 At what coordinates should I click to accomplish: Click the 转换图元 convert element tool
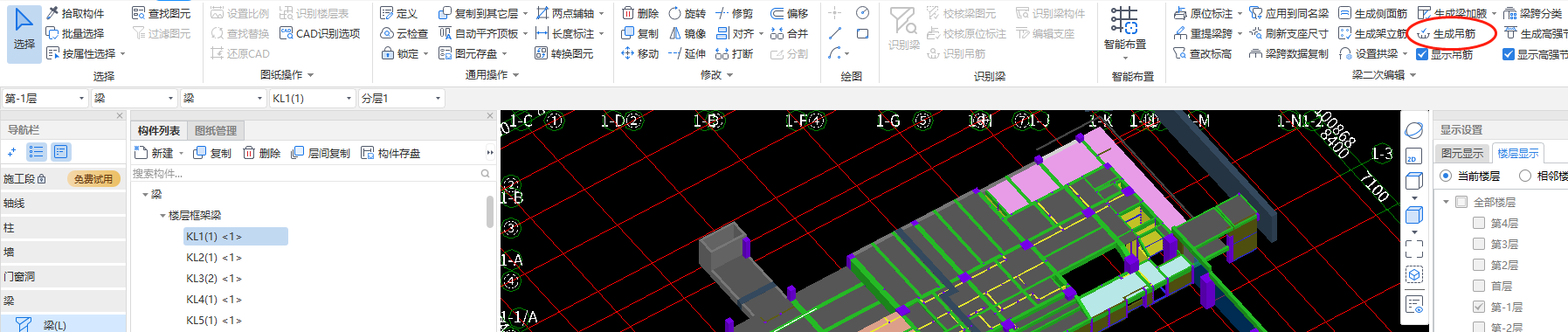(x=564, y=53)
